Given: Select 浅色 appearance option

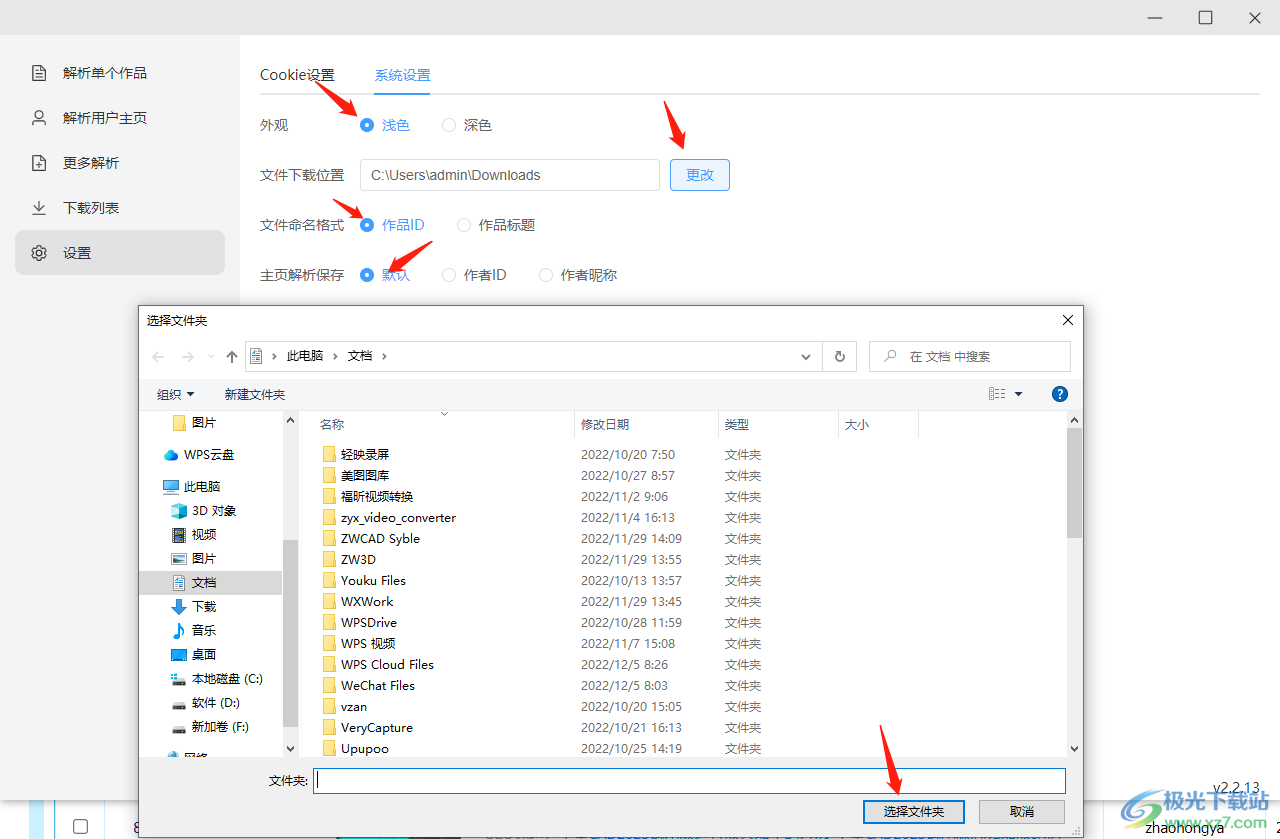Looking at the screenshot, I should coord(385,125).
